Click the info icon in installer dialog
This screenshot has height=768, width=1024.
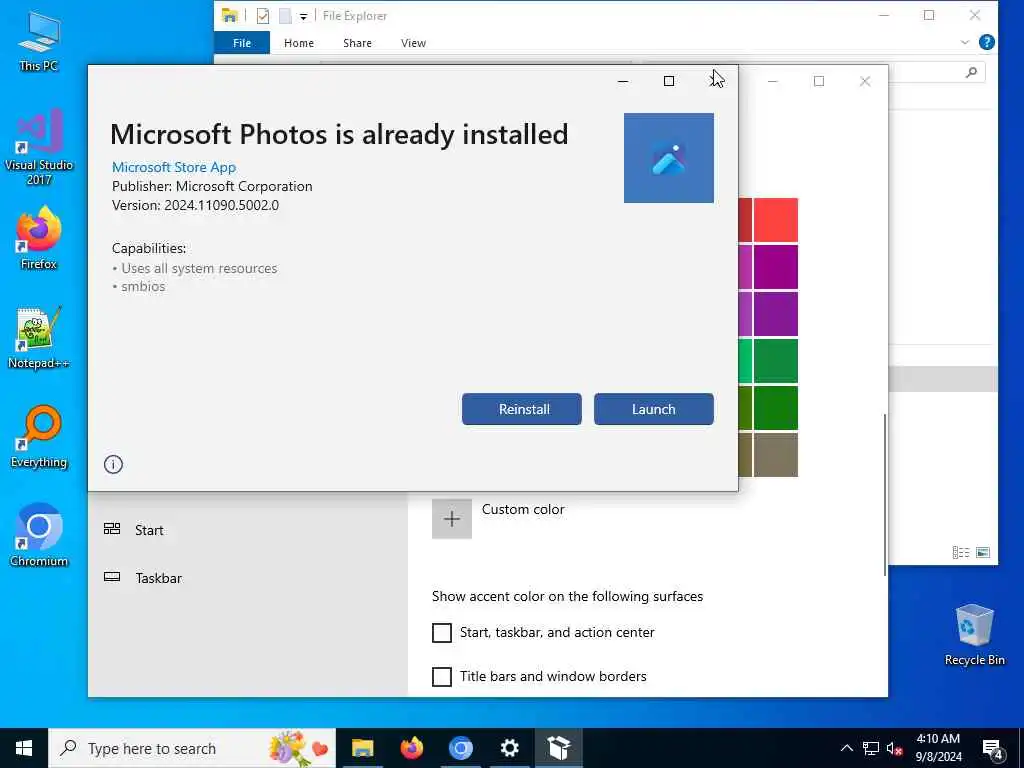(113, 464)
